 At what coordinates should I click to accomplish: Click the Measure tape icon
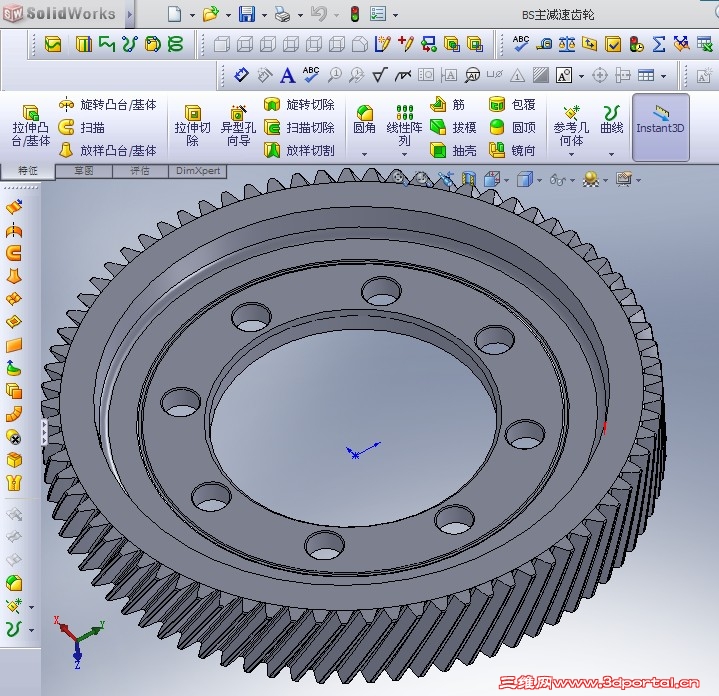pyautogui.click(x=544, y=44)
